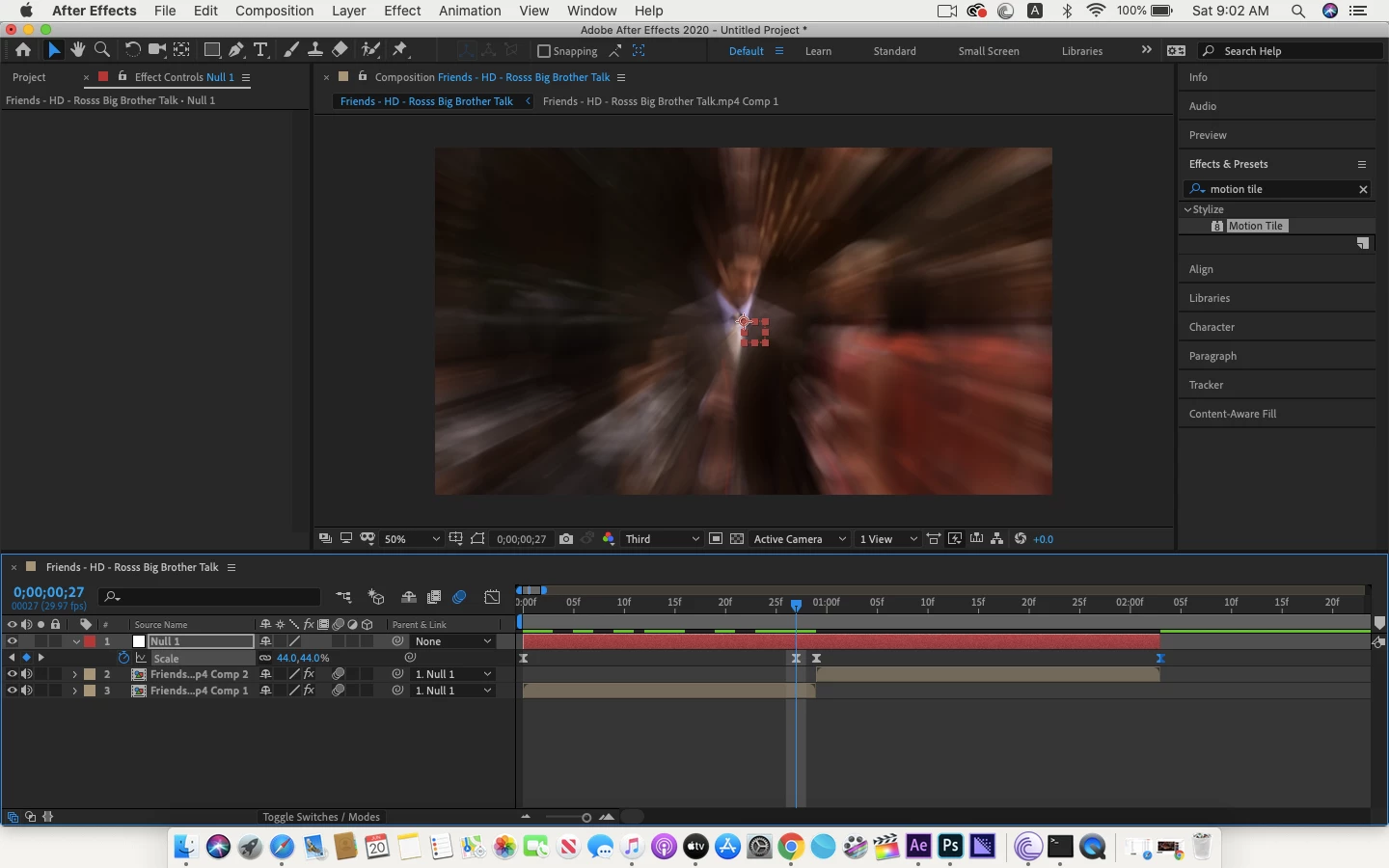Expand the Friends Comp 1 layer
The image size is (1389, 868).
(x=75, y=691)
